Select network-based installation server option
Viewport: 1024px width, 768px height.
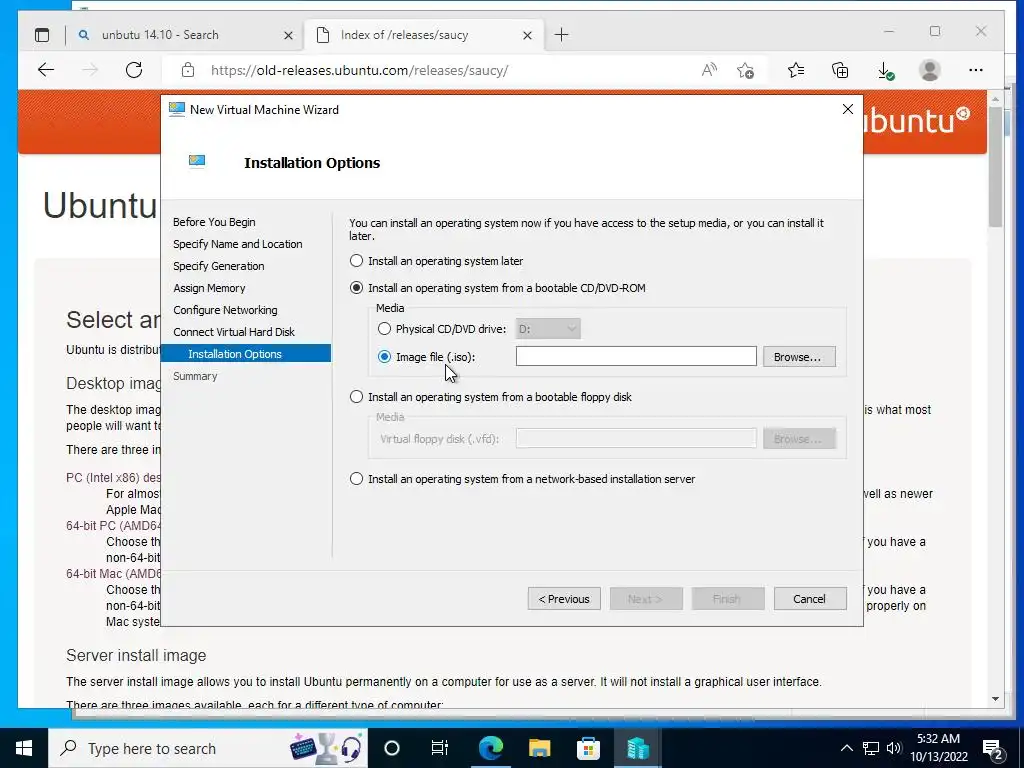357,479
